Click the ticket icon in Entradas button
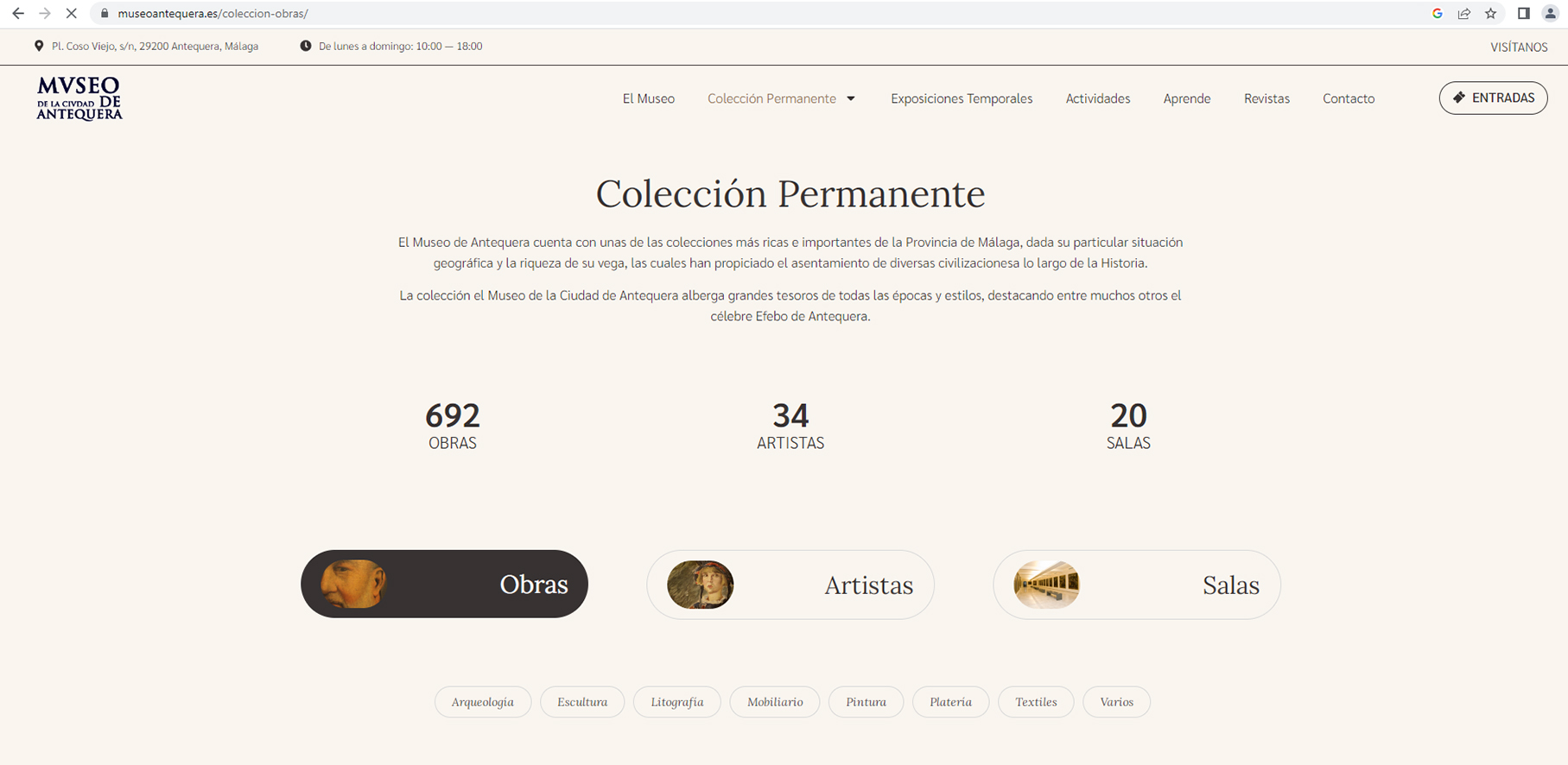 pos(1459,98)
